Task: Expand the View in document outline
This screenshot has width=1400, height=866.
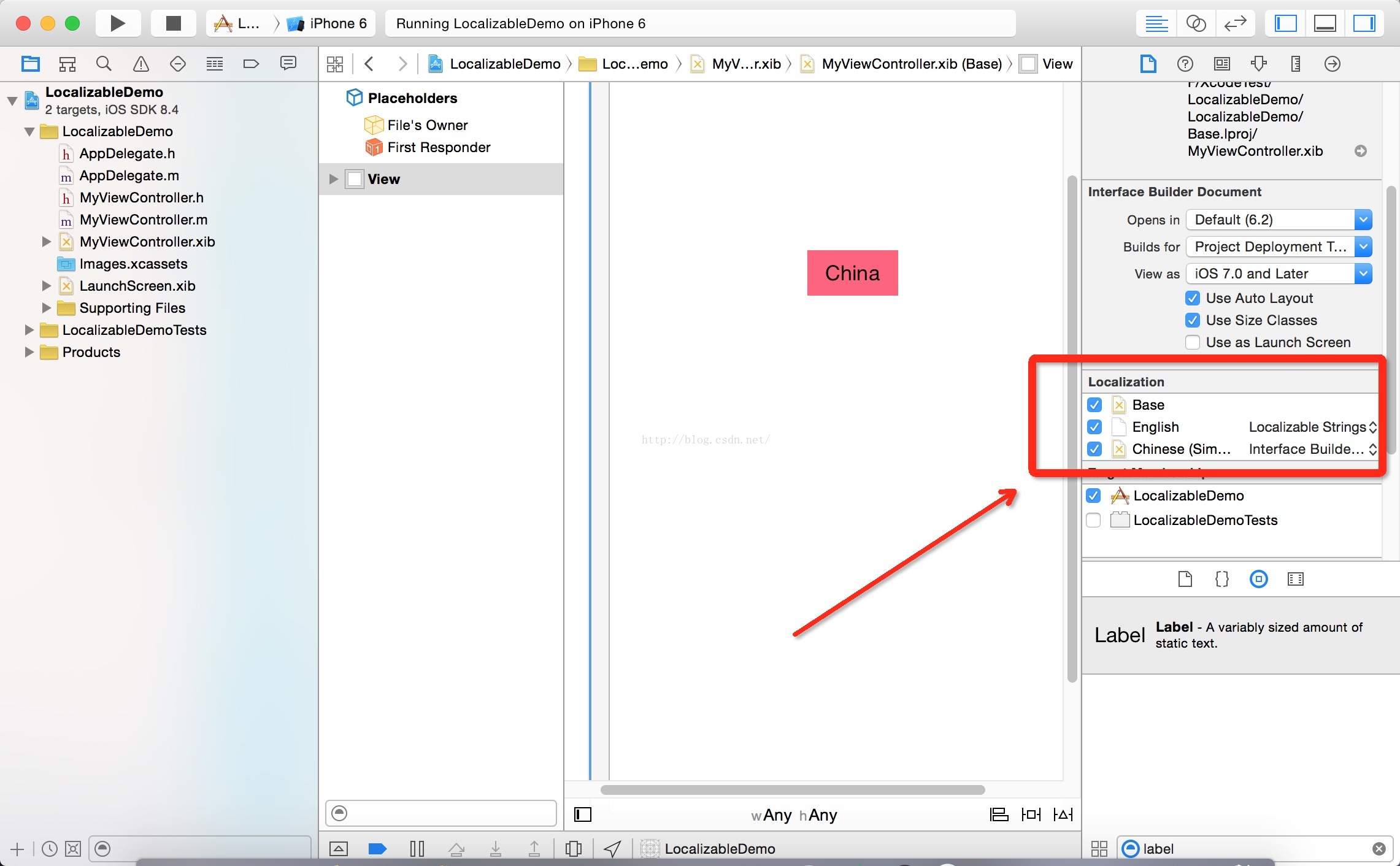Action: (333, 179)
